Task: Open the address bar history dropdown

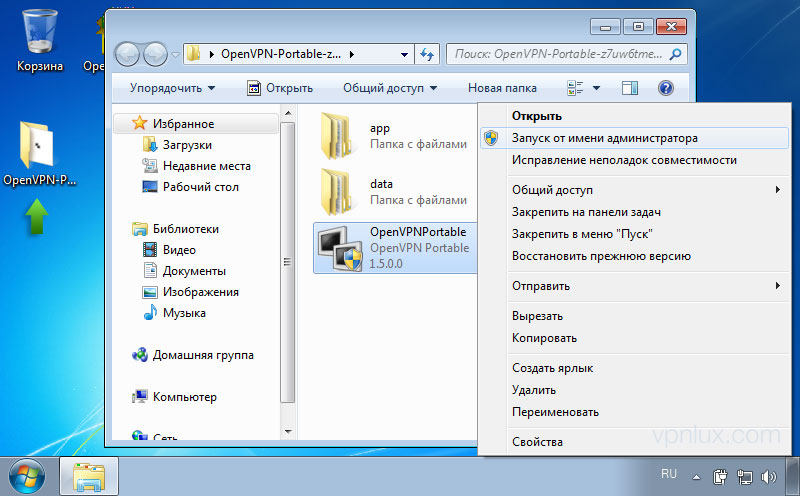Action: tap(404, 55)
